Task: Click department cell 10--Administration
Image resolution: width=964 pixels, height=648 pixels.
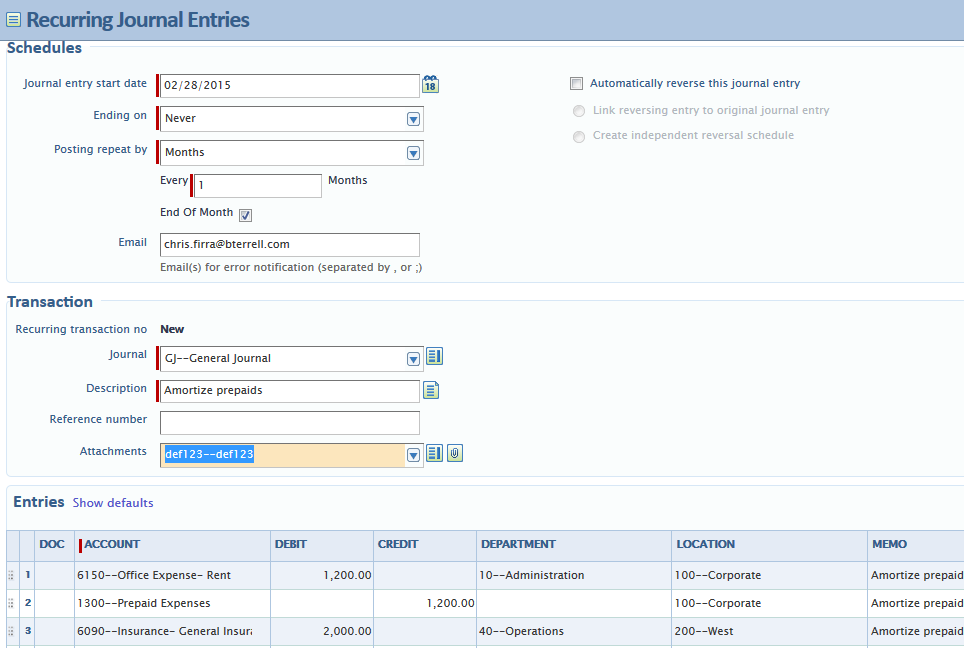Action: [x=574, y=575]
